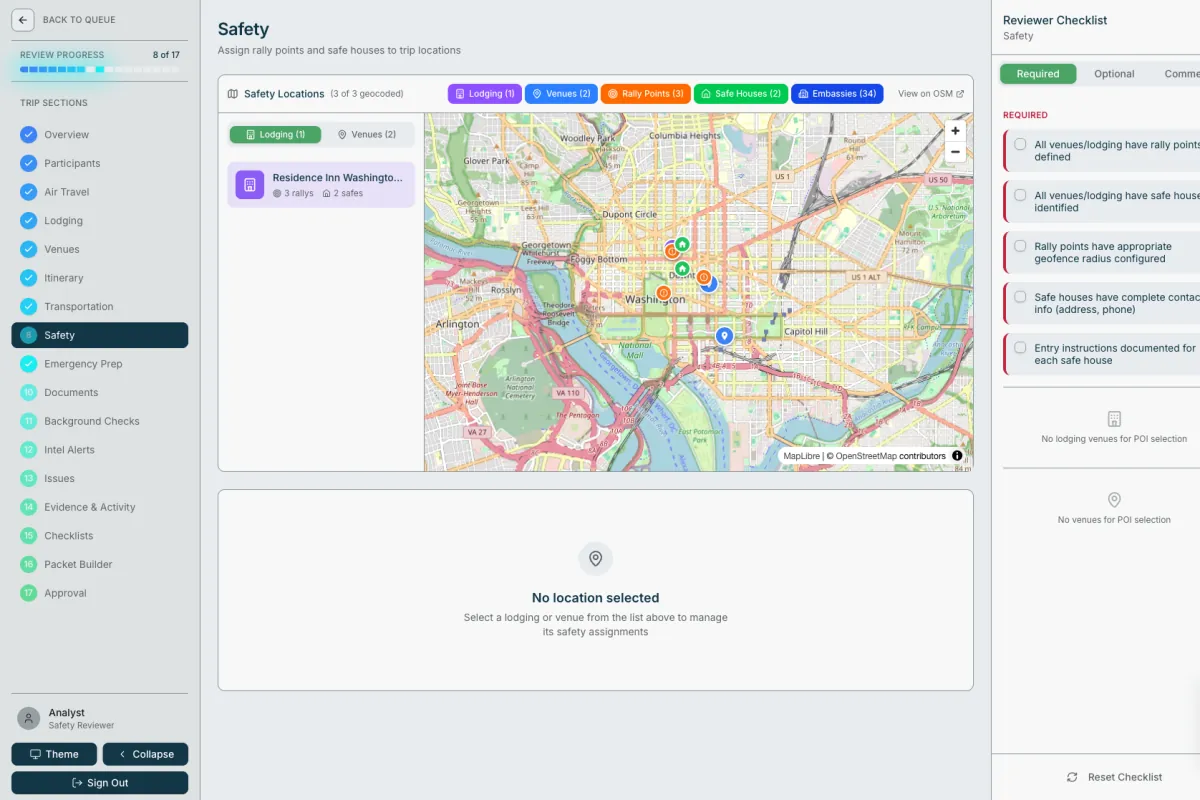1200x800 pixels.
Task: Toggle the Embassies (34) map filter
Action: (837, 94)
